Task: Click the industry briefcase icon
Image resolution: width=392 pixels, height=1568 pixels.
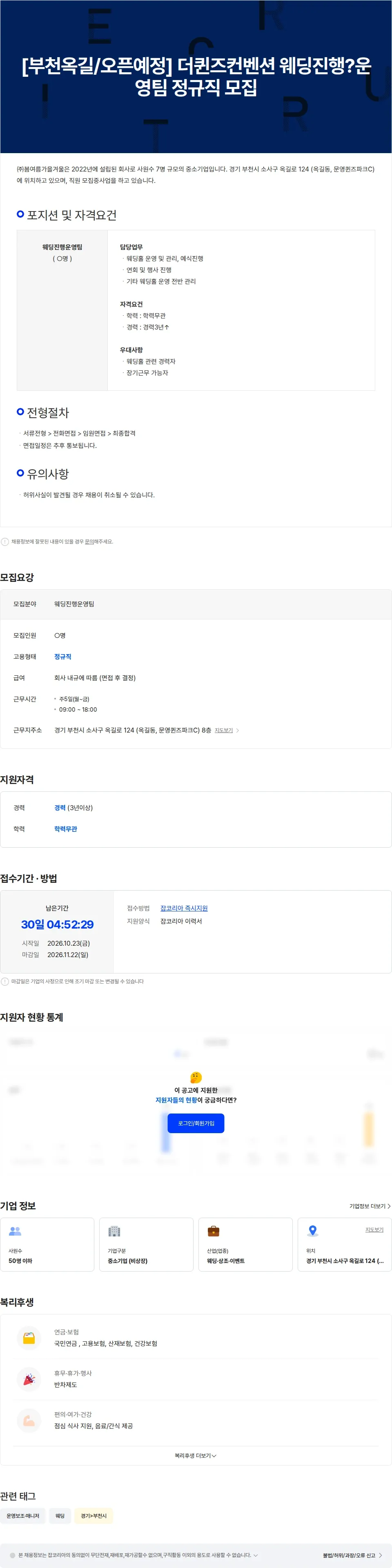Action: (214, 1231)
